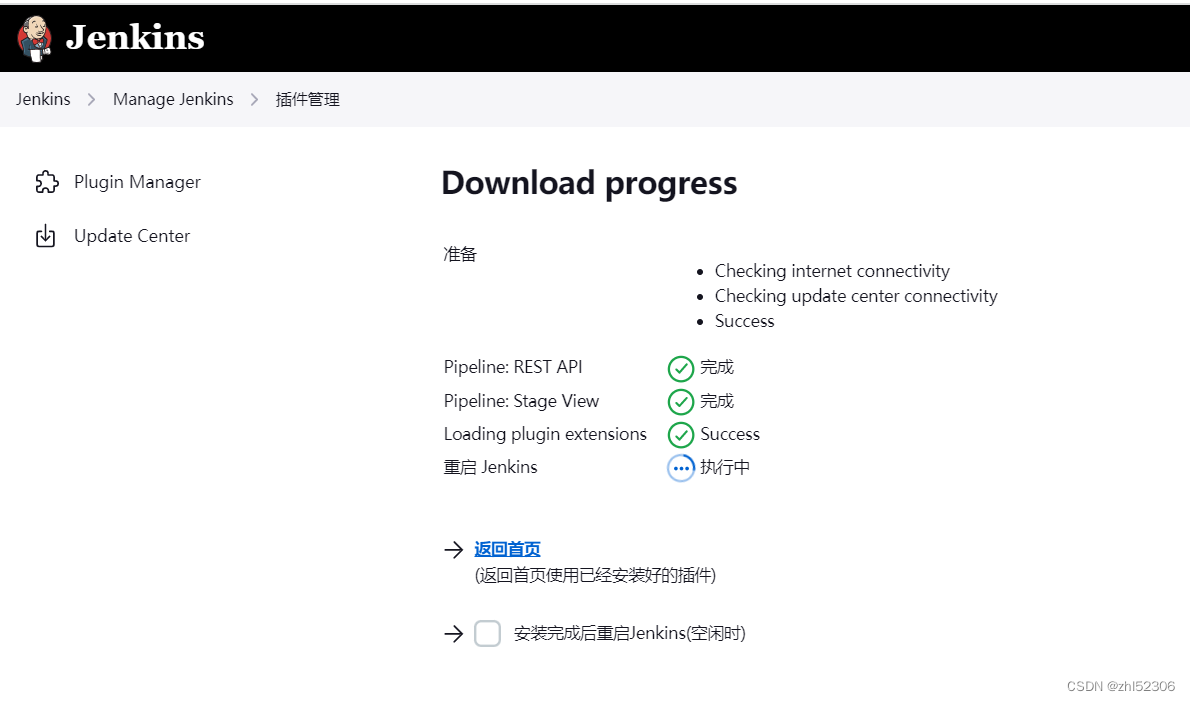This screenshot has width=1190, height=701.
Task: Tick the 安装完成后重启Jenkins checkbox
Action: click(487, 633)
